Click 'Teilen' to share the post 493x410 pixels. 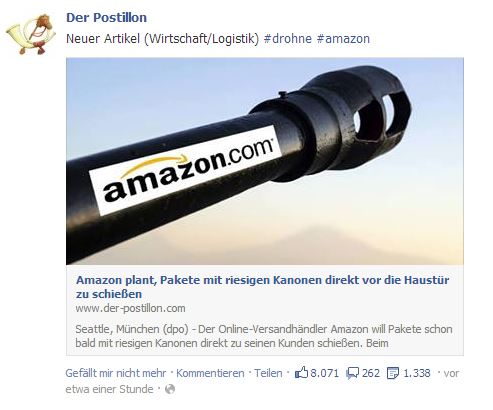tap(268, 373)
